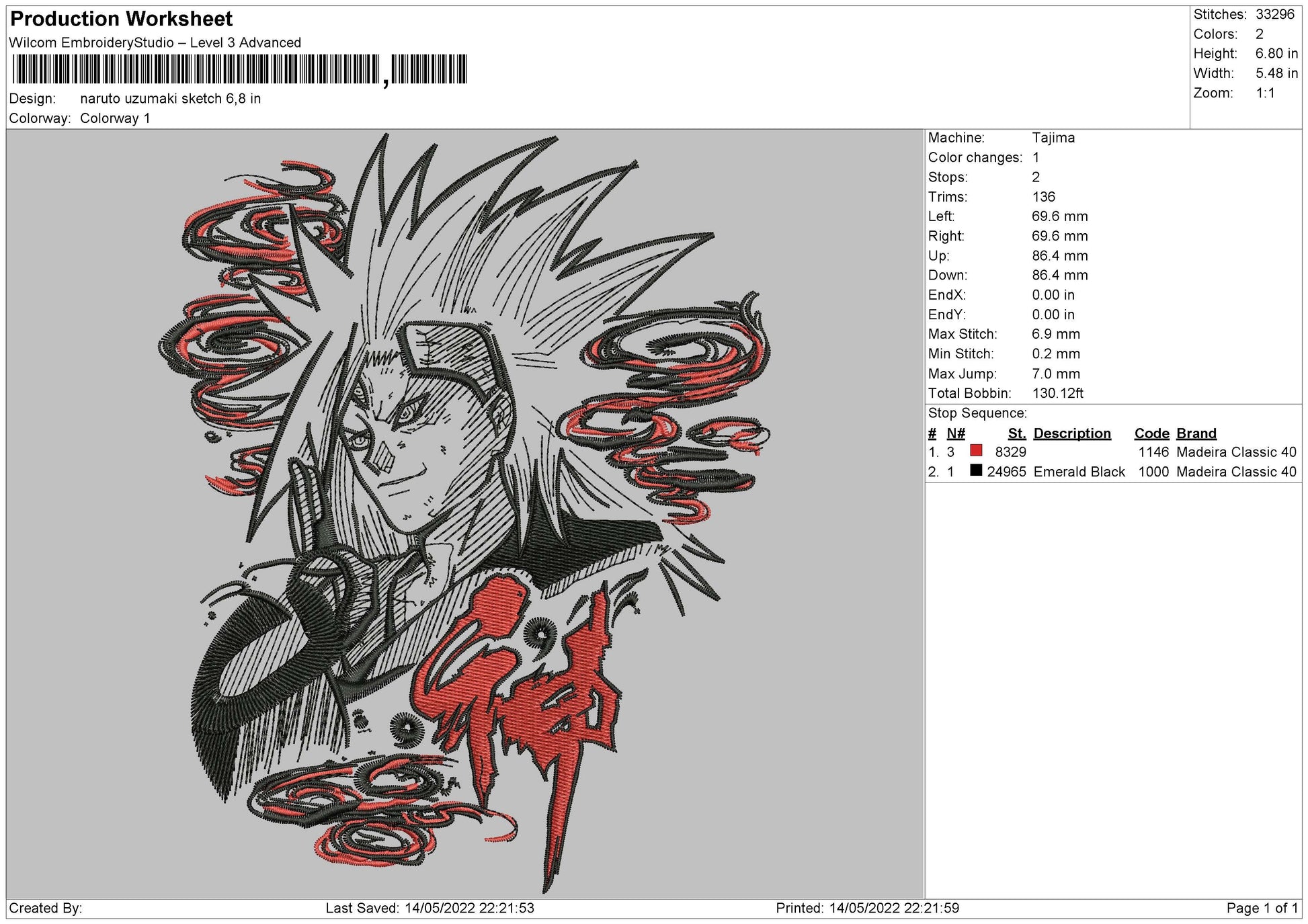Click the Total Bobbin value 130.12ft

click(x=1057, y=393)
